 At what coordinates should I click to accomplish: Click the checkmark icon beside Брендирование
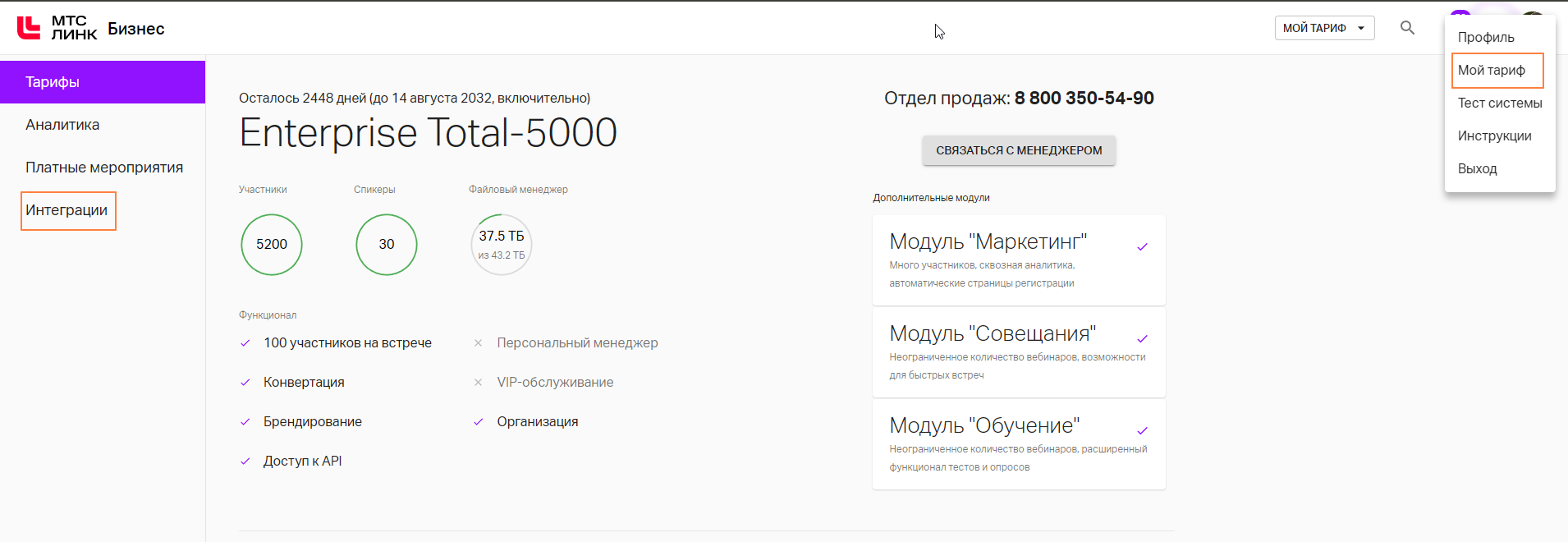coord(245,422)
